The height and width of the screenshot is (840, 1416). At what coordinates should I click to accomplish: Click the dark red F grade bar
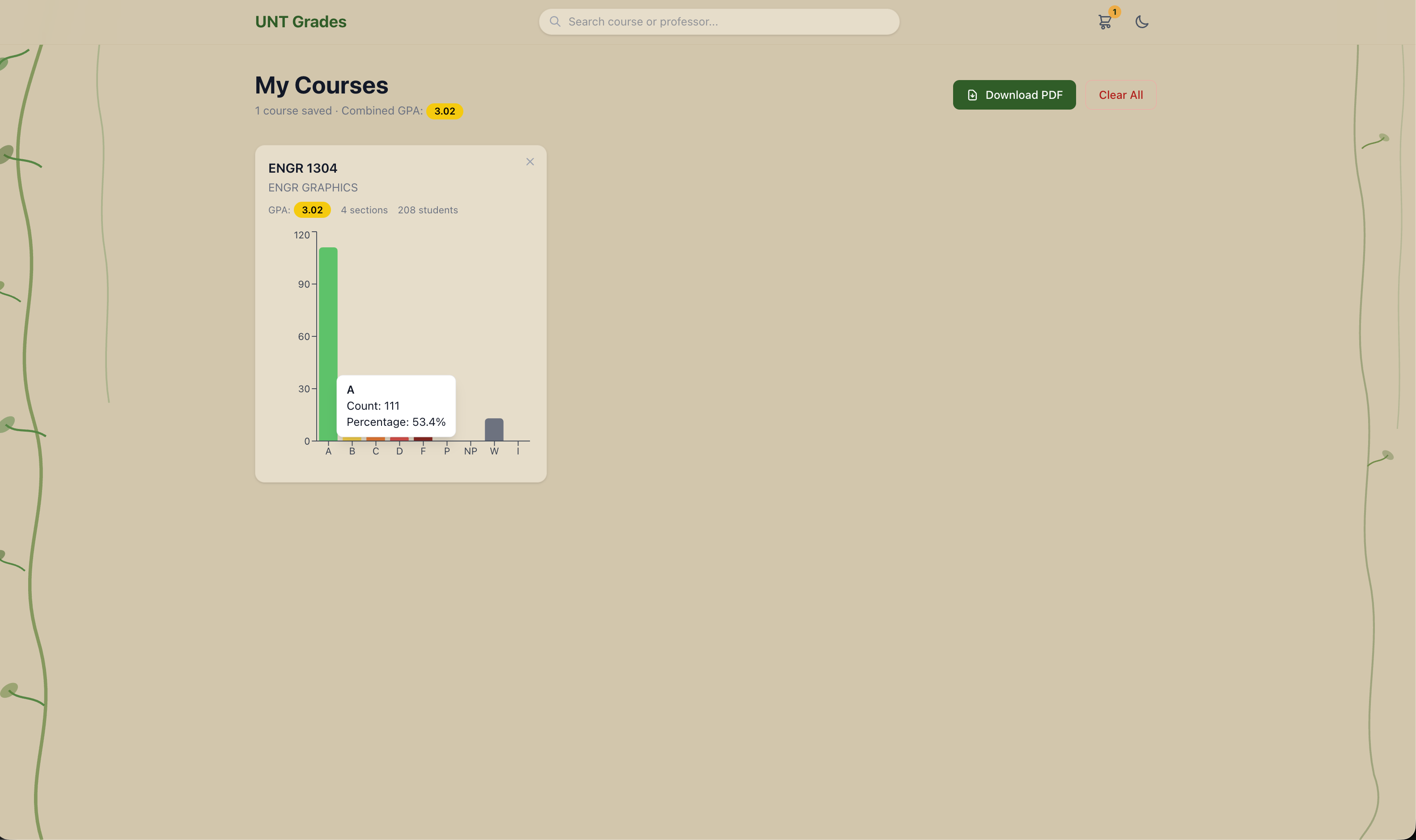click(423, 439)
